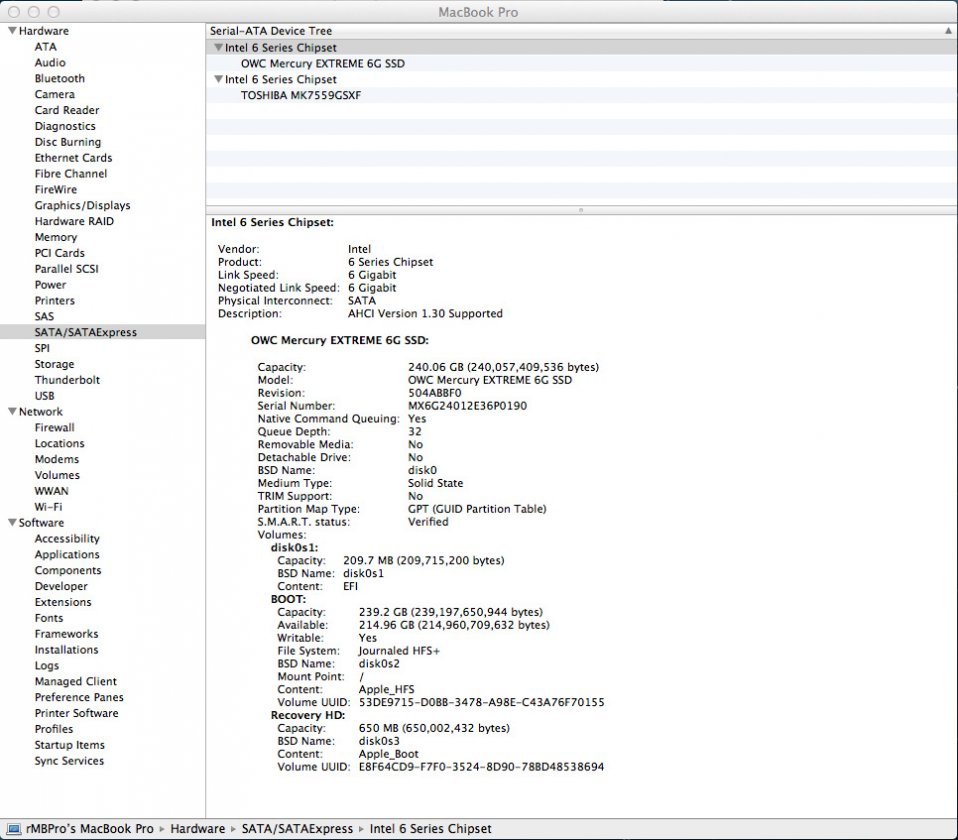Collapse the Hardware section triangle

pos(12,31)
